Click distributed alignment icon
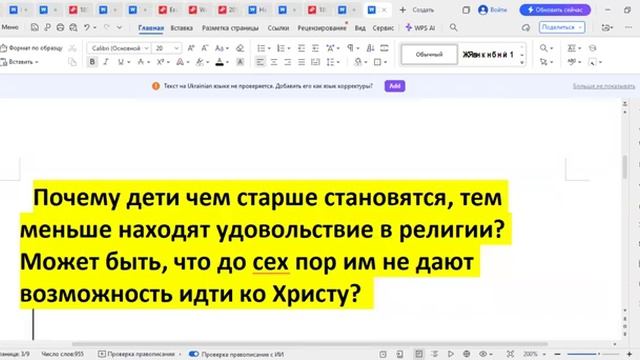The width and height of the screenshot is (640, 360). click(316, 62)
